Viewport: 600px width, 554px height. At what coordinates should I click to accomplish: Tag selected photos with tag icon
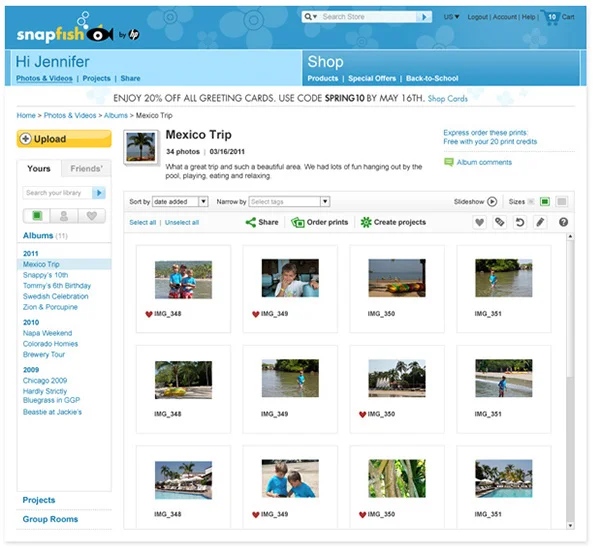click(499, 222)
